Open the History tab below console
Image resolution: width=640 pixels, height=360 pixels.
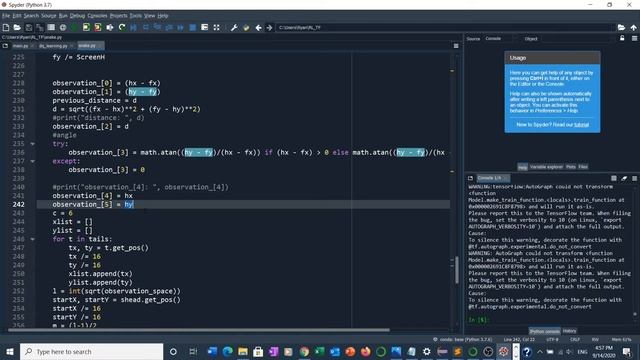(569, 331)
